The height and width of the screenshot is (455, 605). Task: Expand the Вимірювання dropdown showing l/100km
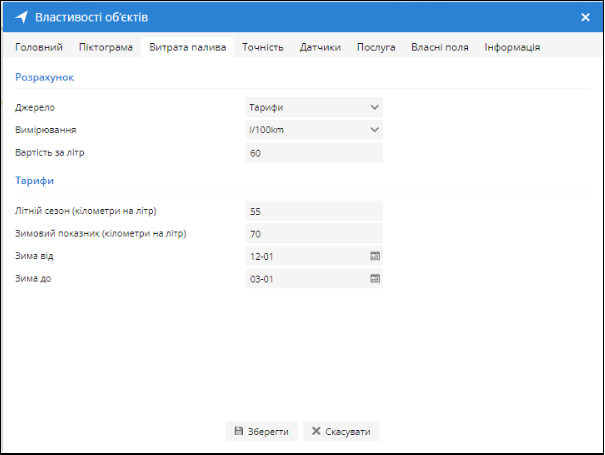tap(314, 130)
